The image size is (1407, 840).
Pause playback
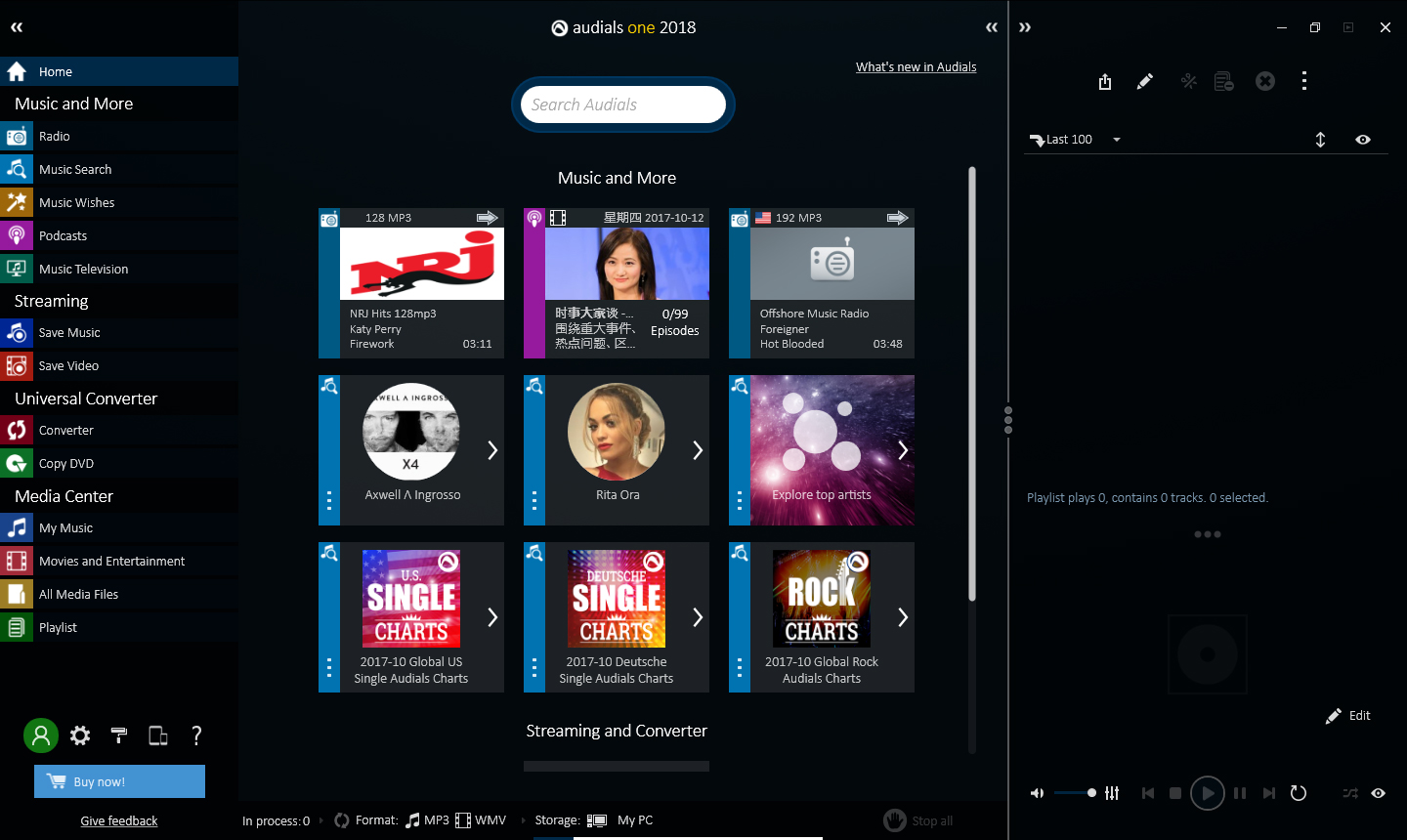click(1240, 793)
